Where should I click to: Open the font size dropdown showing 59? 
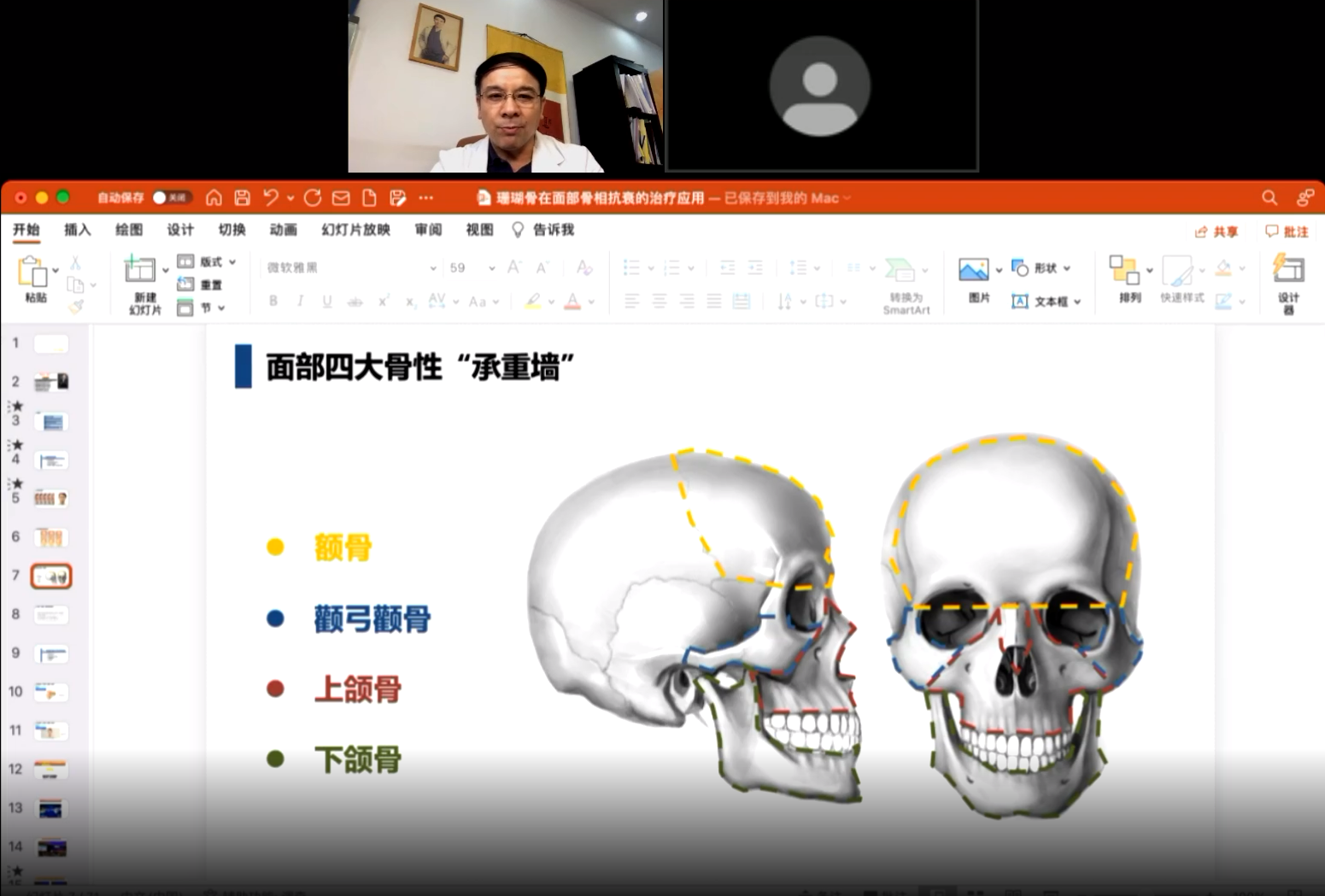click(x=491, y=268)
